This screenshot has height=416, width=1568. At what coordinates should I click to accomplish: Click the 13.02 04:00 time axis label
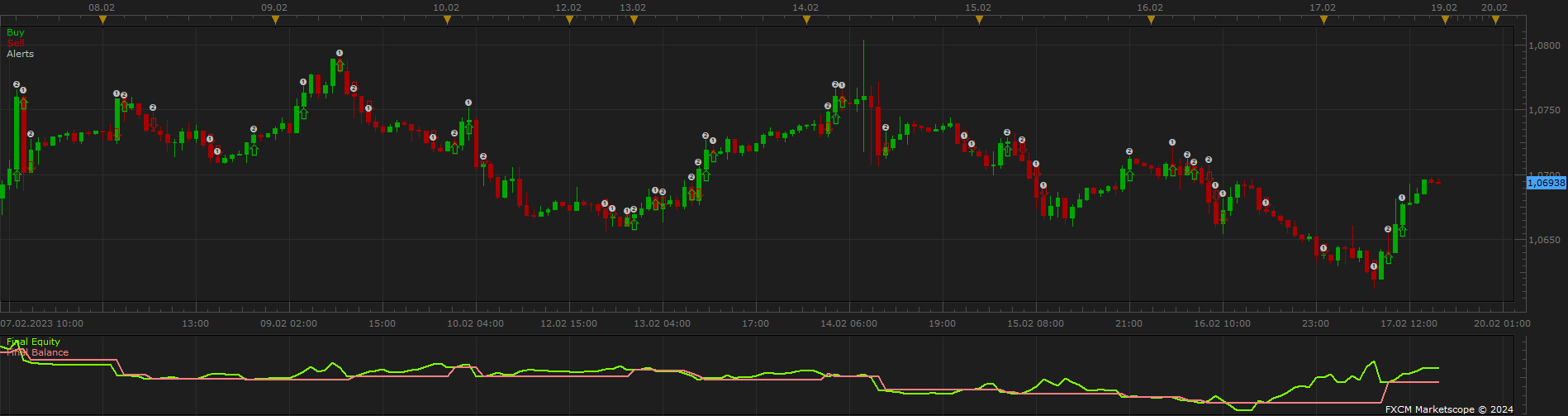coord(663,323)
